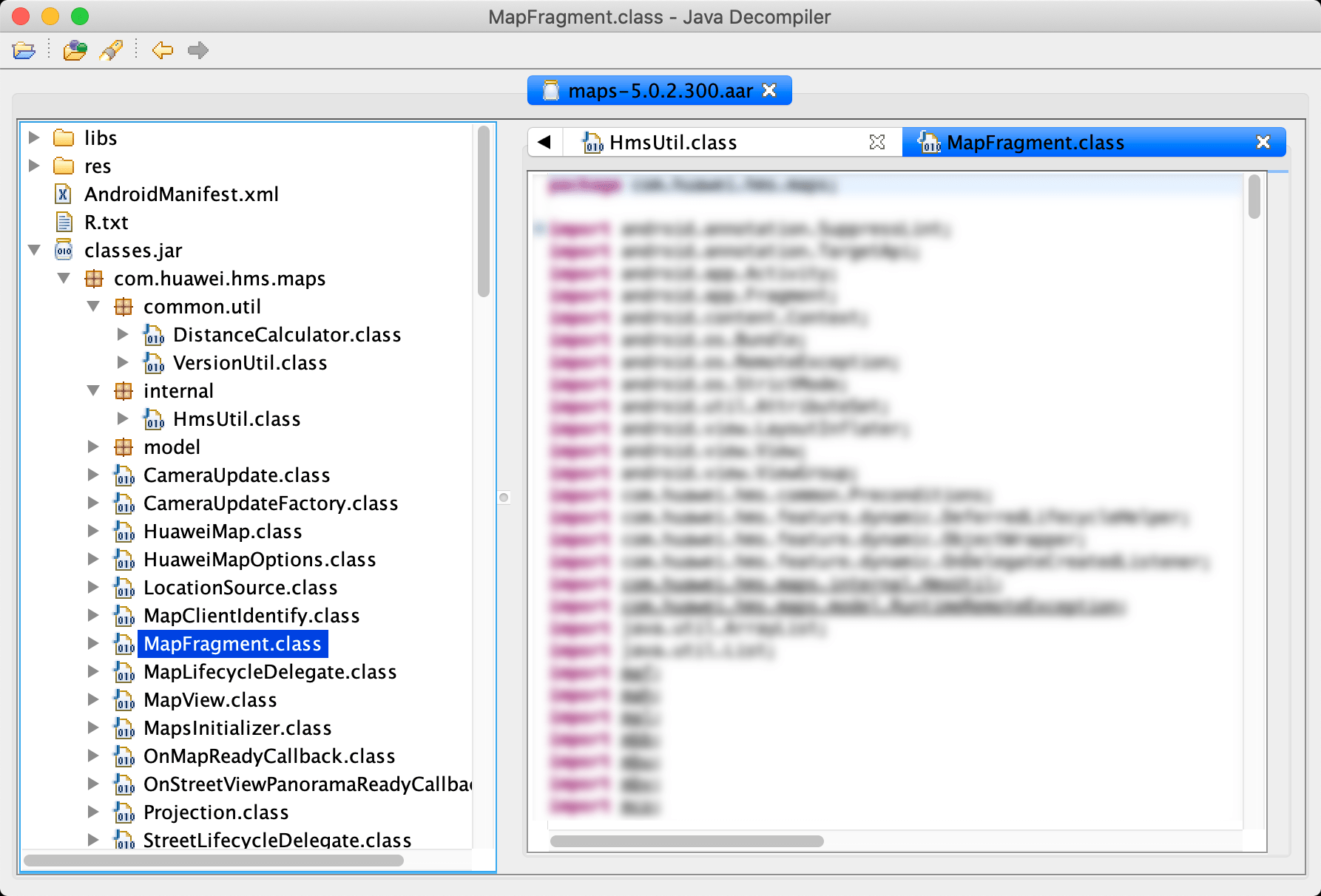Click the DistanceCalculator.class file icon
This screenshot has width=1321, height=896.
point(154,335)
